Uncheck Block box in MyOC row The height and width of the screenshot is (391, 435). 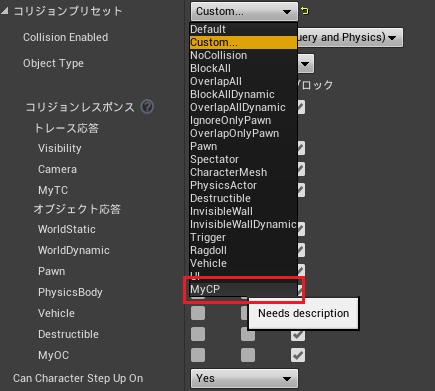coord(298,355)
